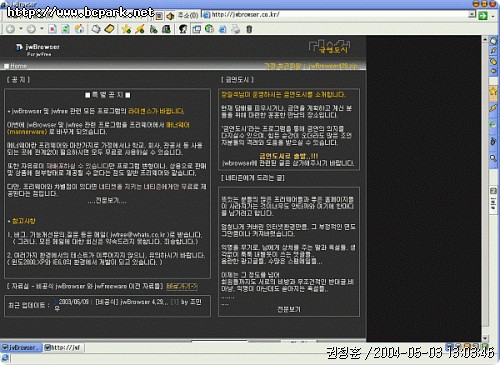This screenshot has width=500, height=365.
Task: Click the trash can toolbar icon
Action: 249,29
